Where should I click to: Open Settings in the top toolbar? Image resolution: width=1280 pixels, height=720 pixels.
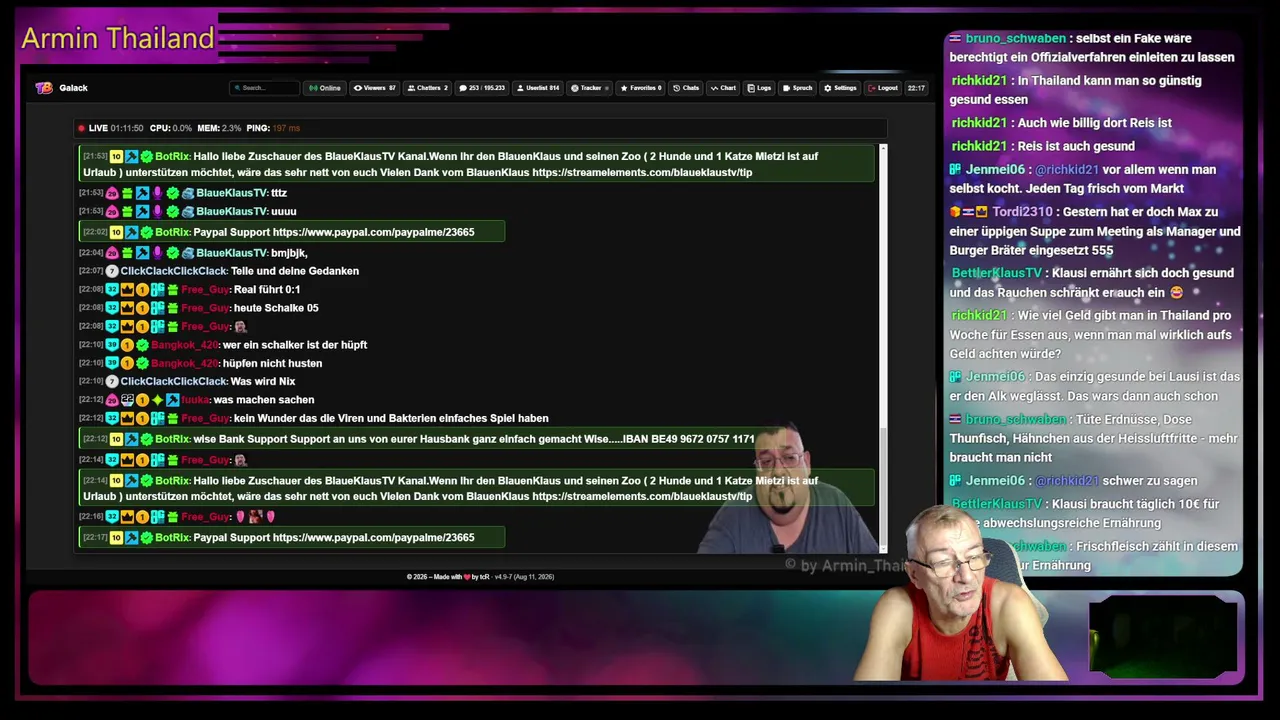(841, 88)
